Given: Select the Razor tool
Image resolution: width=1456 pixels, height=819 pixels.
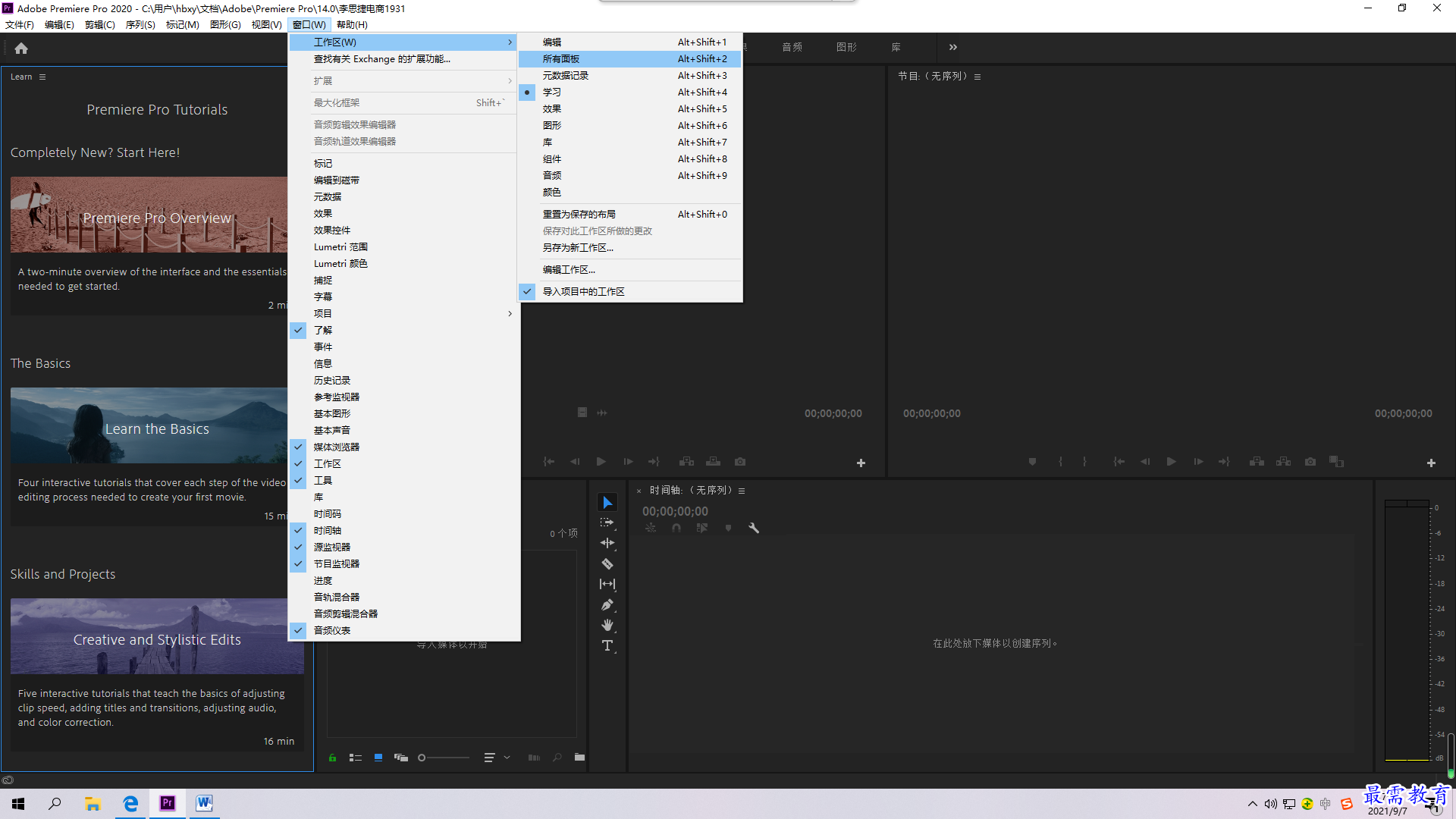Looking at the screenshot, I should click(x=607, y=563).
